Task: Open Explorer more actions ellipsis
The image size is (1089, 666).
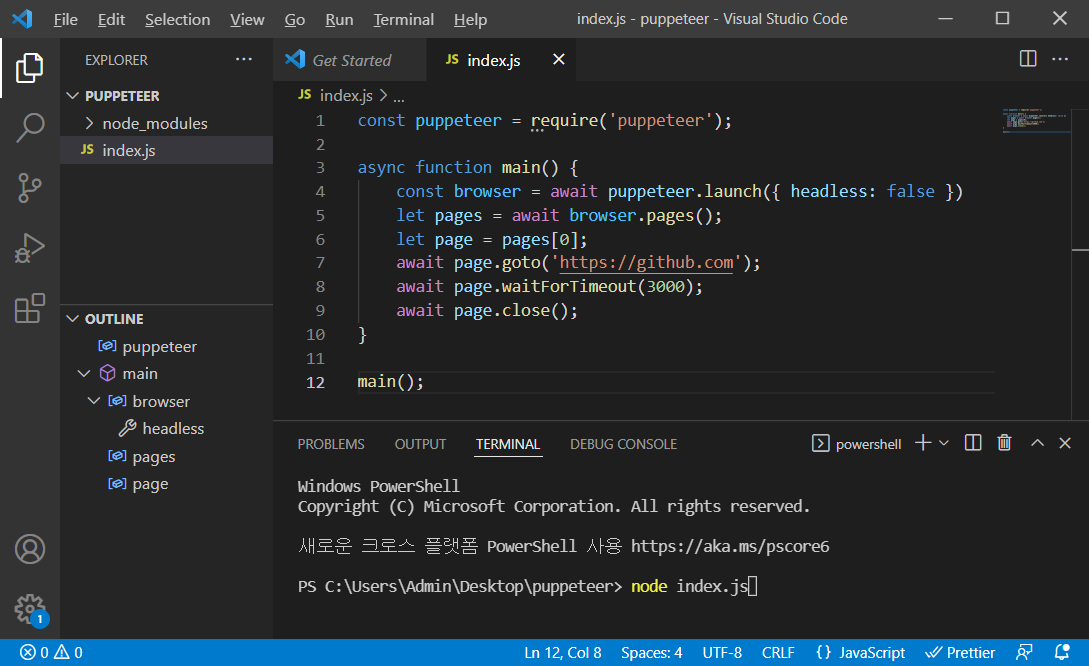Action: pos(244,60)
